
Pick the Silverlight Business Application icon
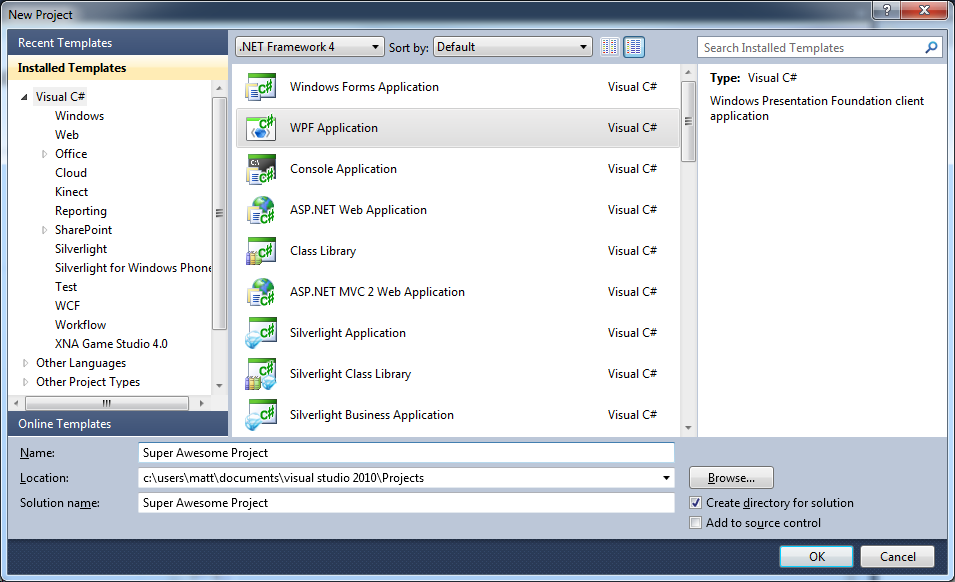261,415
